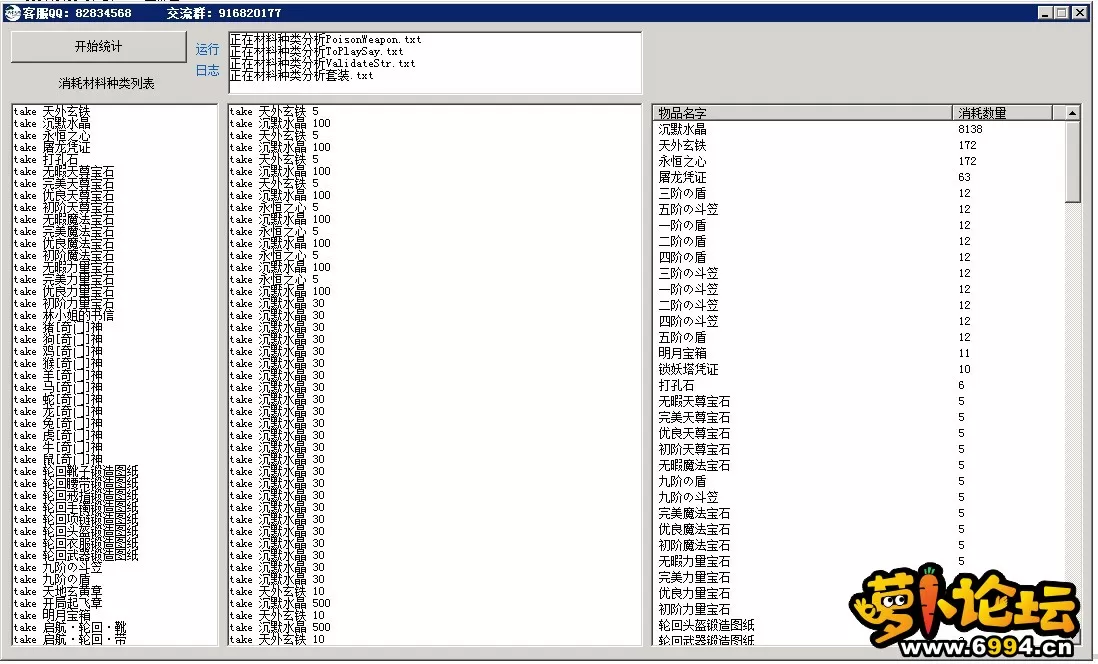Image resolution: width=1098 pixels, height=664 pixels.
Task: Select 'take 屠龙凭证' in material type list
Action: [x=52, y=148]
